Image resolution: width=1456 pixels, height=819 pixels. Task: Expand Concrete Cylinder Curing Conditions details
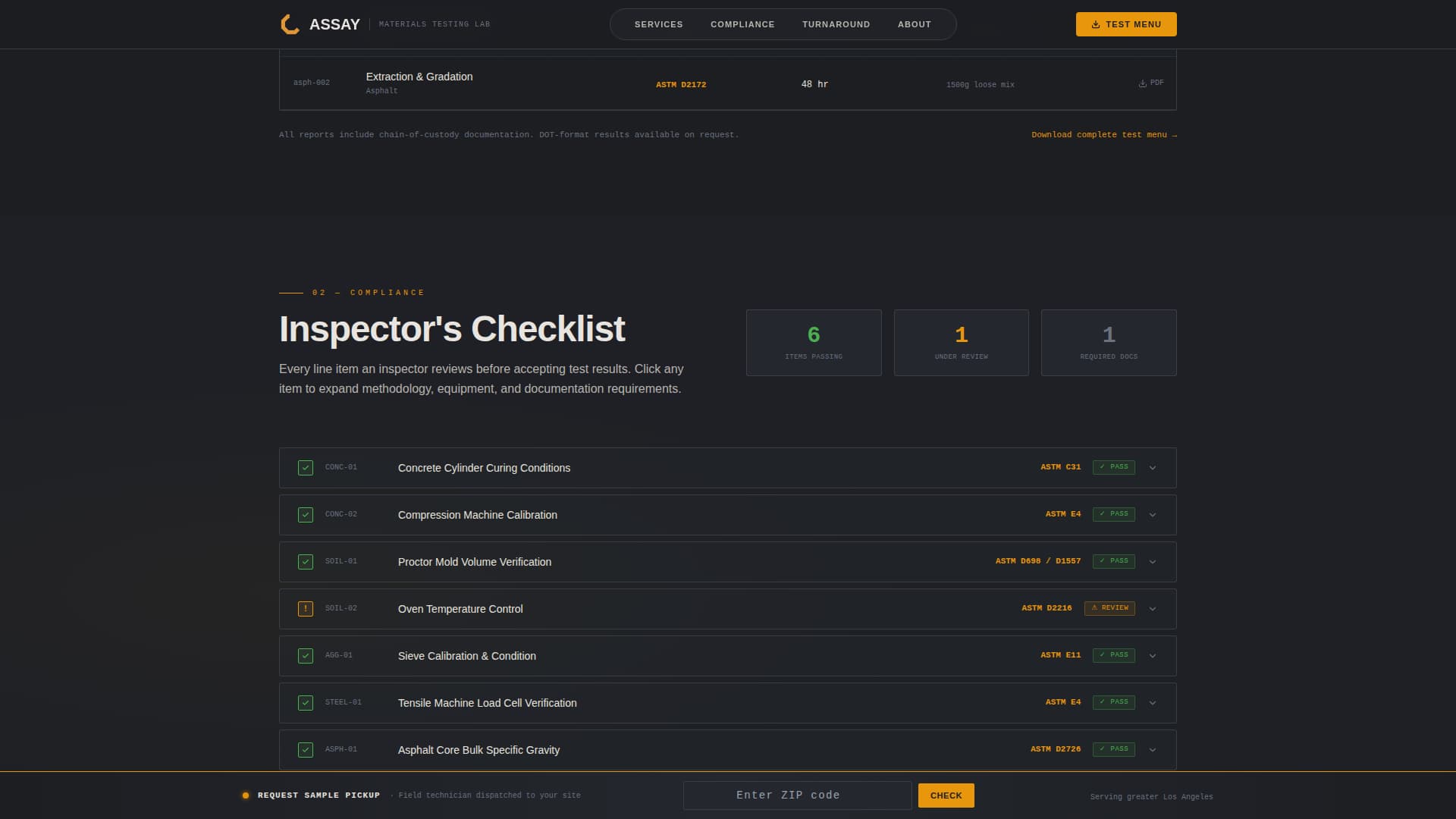click(1153, 468)
